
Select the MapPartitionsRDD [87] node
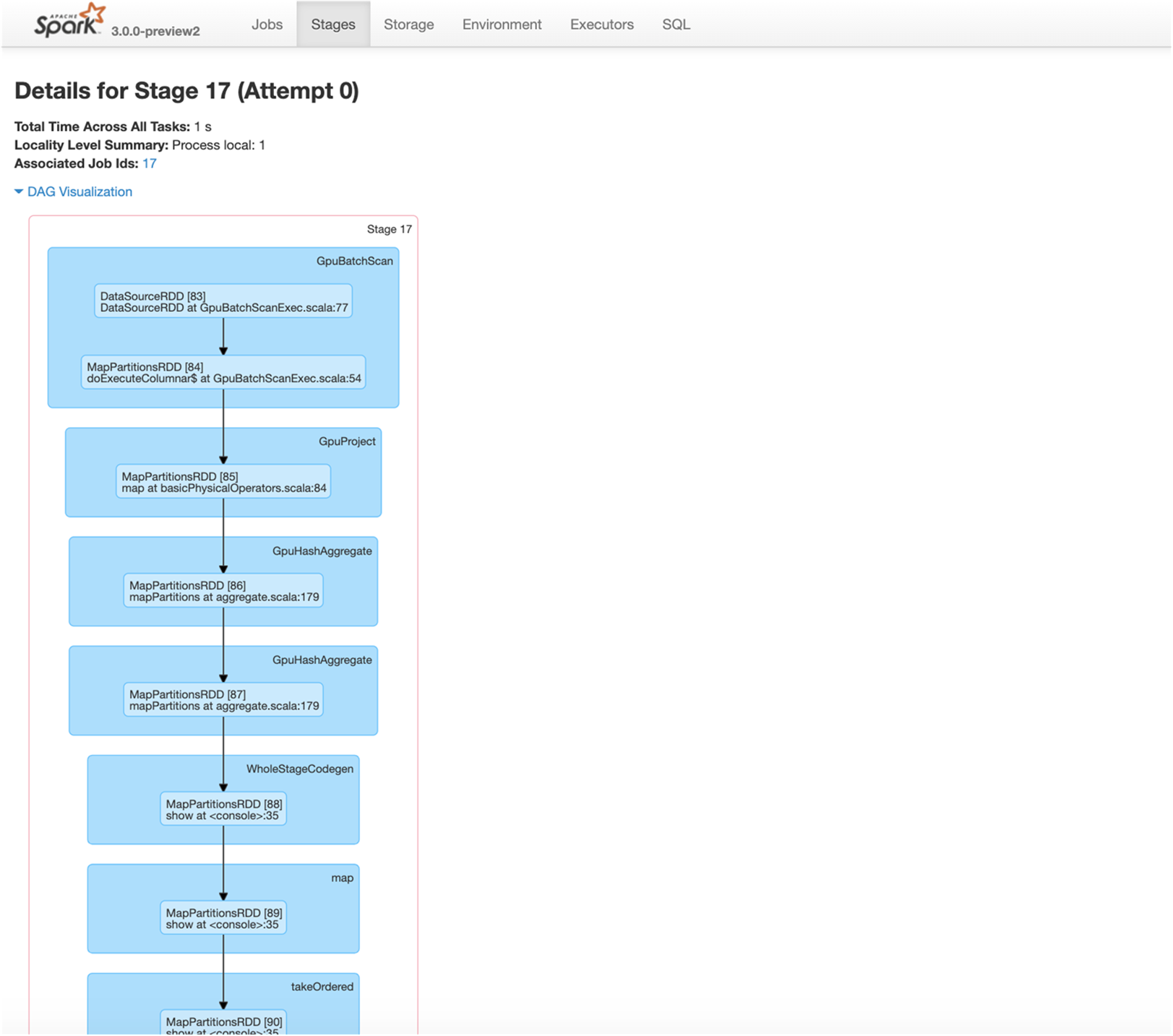pos(223,700)
